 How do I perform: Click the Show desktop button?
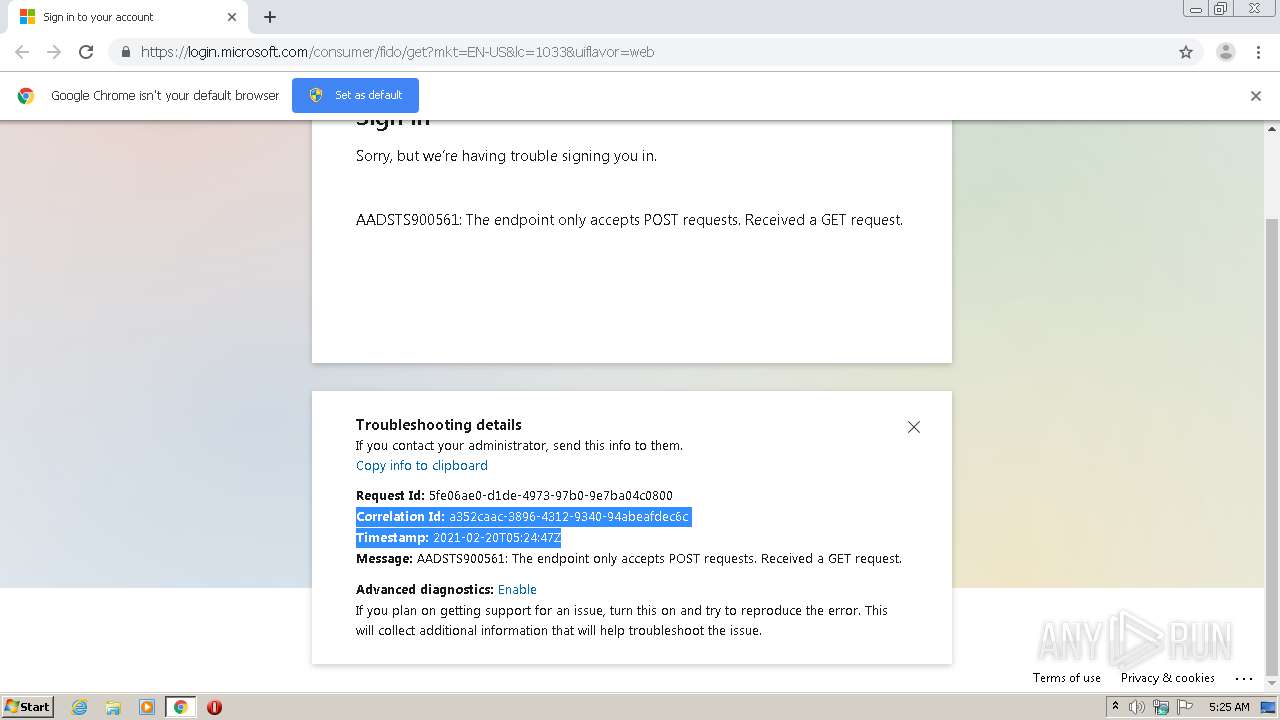1269,707
